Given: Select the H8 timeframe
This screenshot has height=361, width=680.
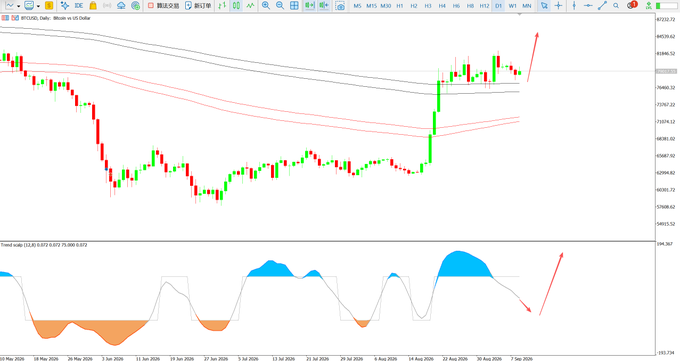Looking at the screenshot, I should coord(470,6).
